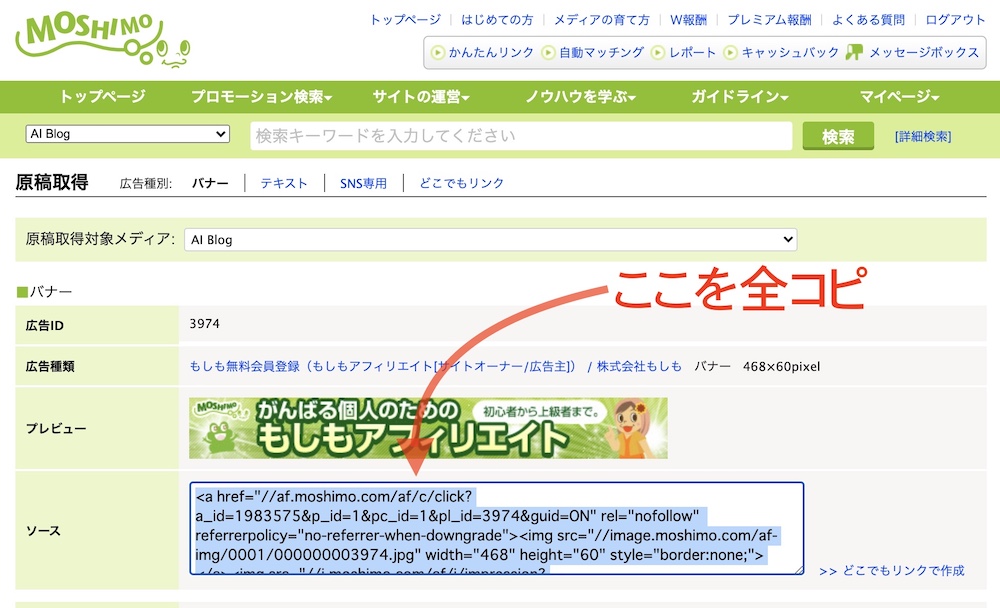Screen dimensions: 1000x608
Task: Open the W報酬 link
Action: (x=688, y=20)
